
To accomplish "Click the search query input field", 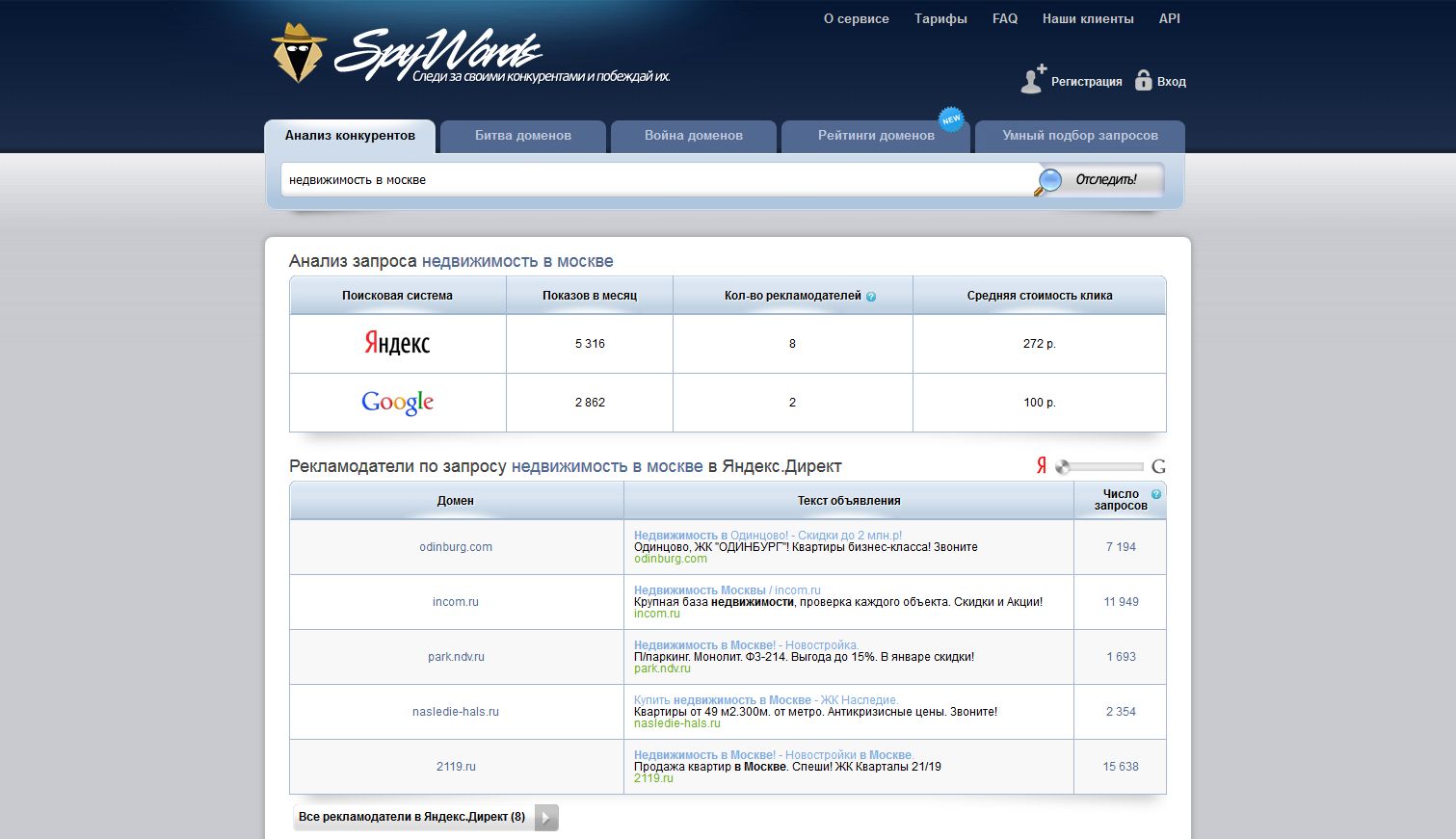I will 655,180.
